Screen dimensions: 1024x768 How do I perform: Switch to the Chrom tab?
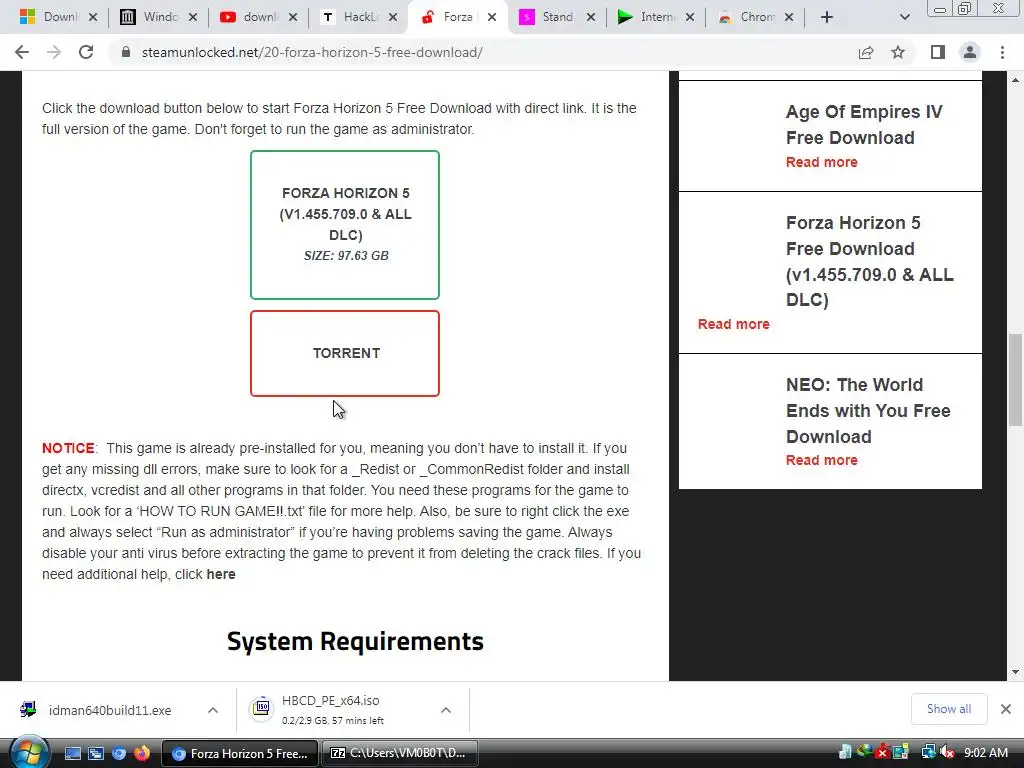(x=746, y=17)
